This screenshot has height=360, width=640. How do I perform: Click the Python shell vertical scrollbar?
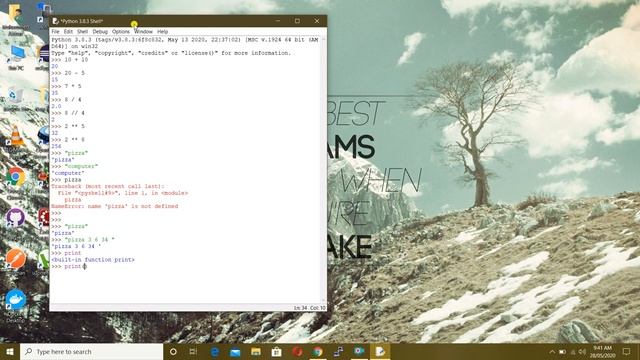(x=324, y=170)
